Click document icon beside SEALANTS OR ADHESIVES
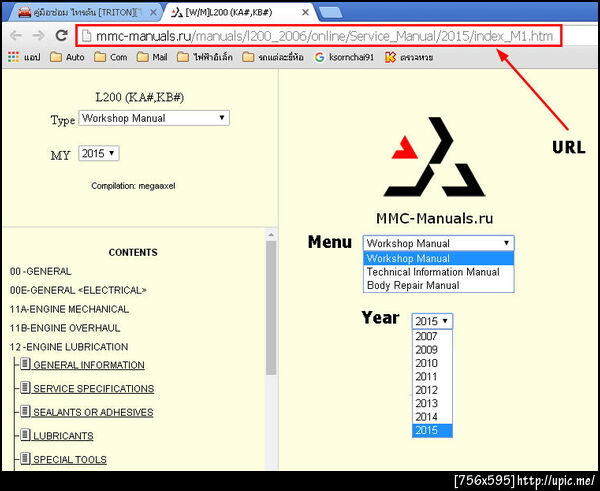The height and width of the screenshot is (491, 600). (x=25, y=411)
